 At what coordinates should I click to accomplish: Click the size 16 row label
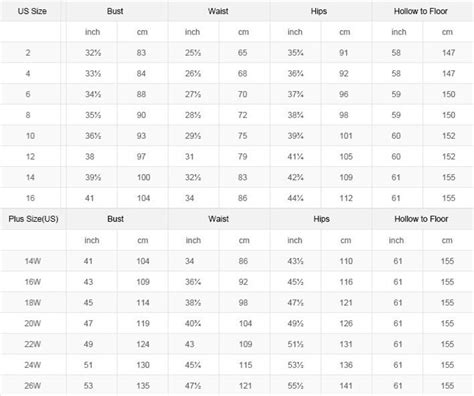coord(30,198)
